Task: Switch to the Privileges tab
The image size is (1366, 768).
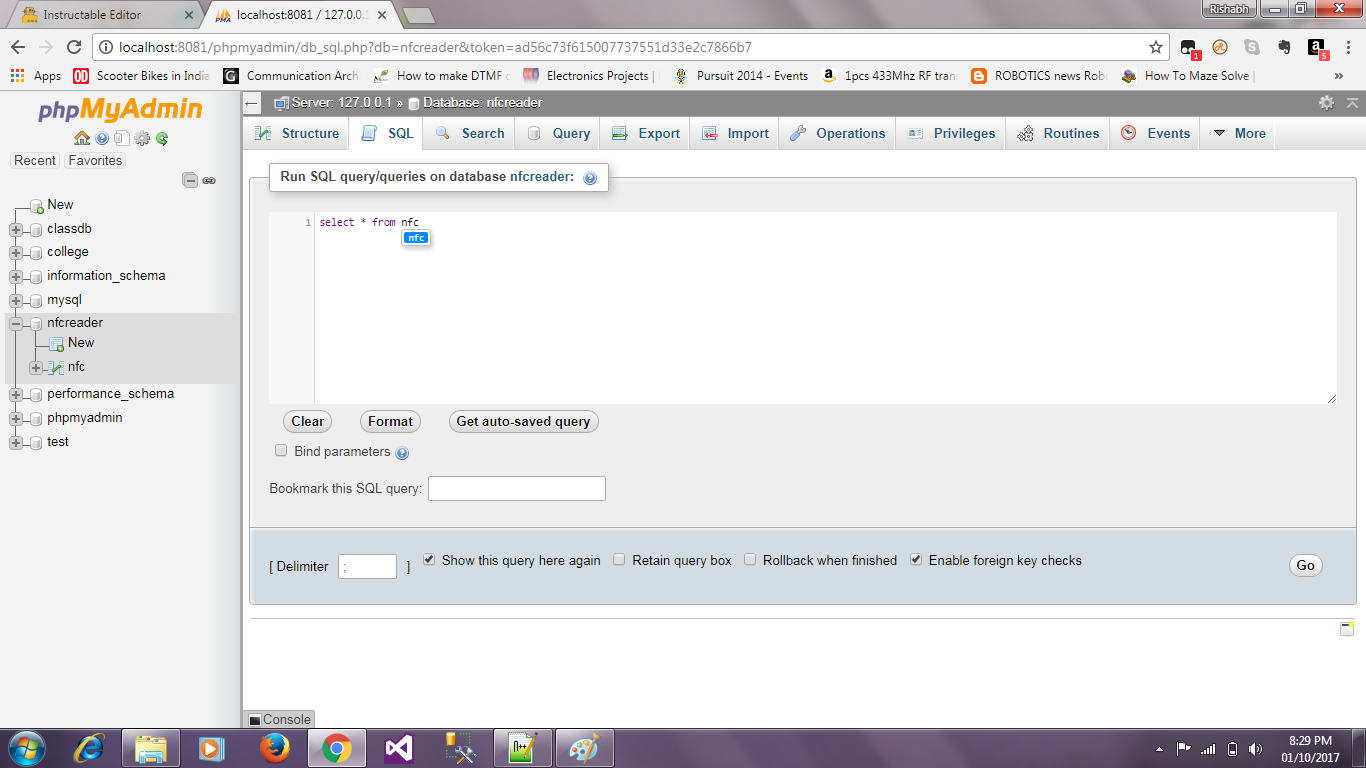Action: pos(950,133)
